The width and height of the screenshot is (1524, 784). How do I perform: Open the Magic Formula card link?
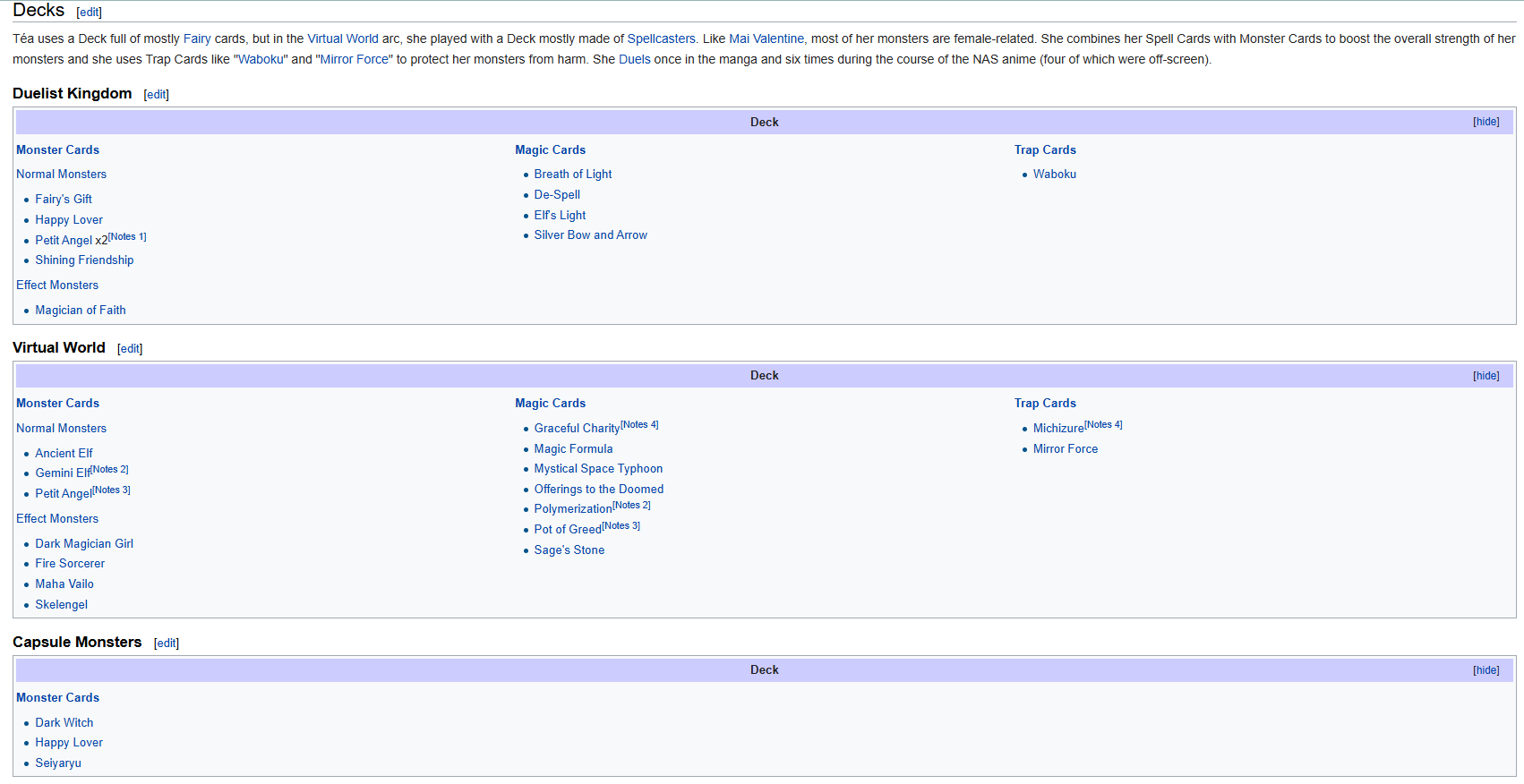574,449
